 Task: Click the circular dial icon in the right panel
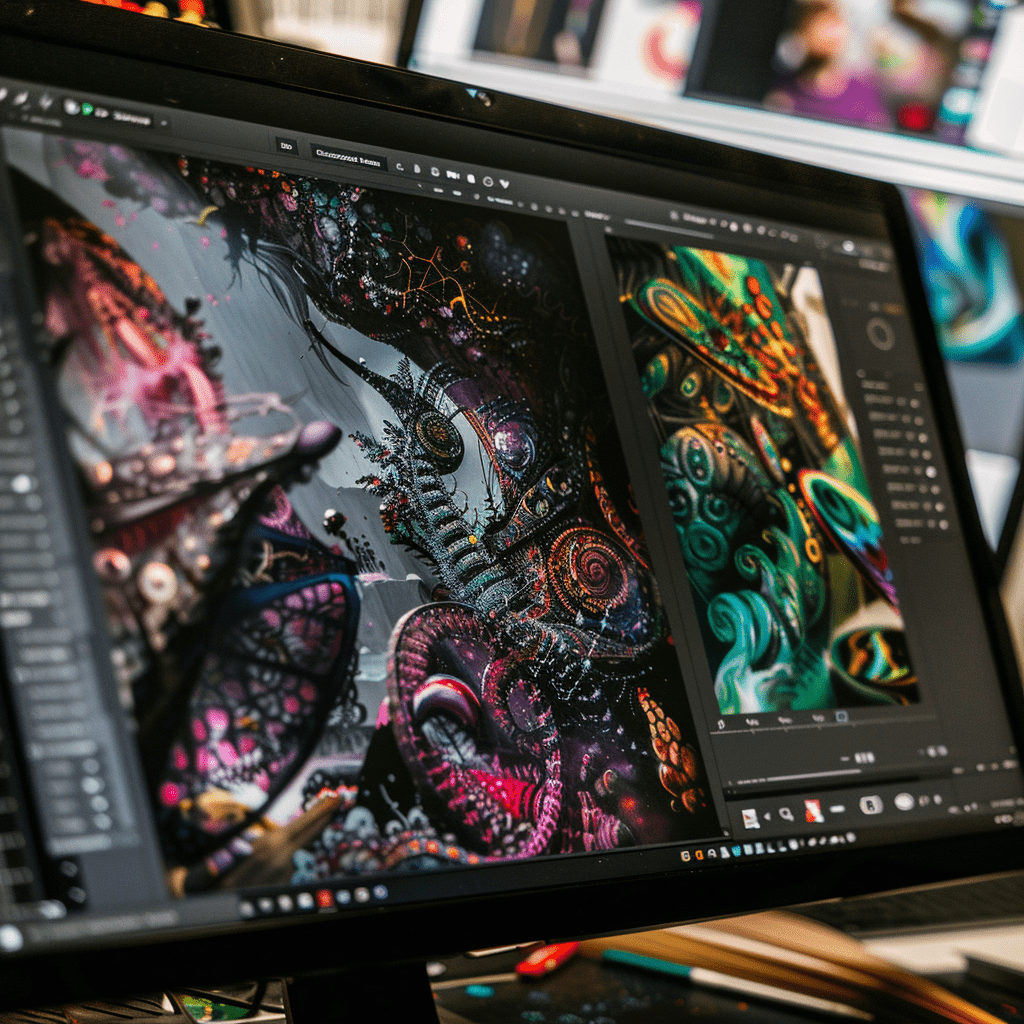click(x=880, y=334)
